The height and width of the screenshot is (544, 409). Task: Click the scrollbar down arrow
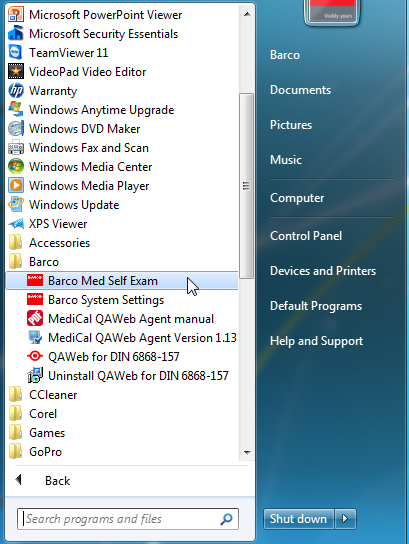pyautogui.click(x=247, y=452)
